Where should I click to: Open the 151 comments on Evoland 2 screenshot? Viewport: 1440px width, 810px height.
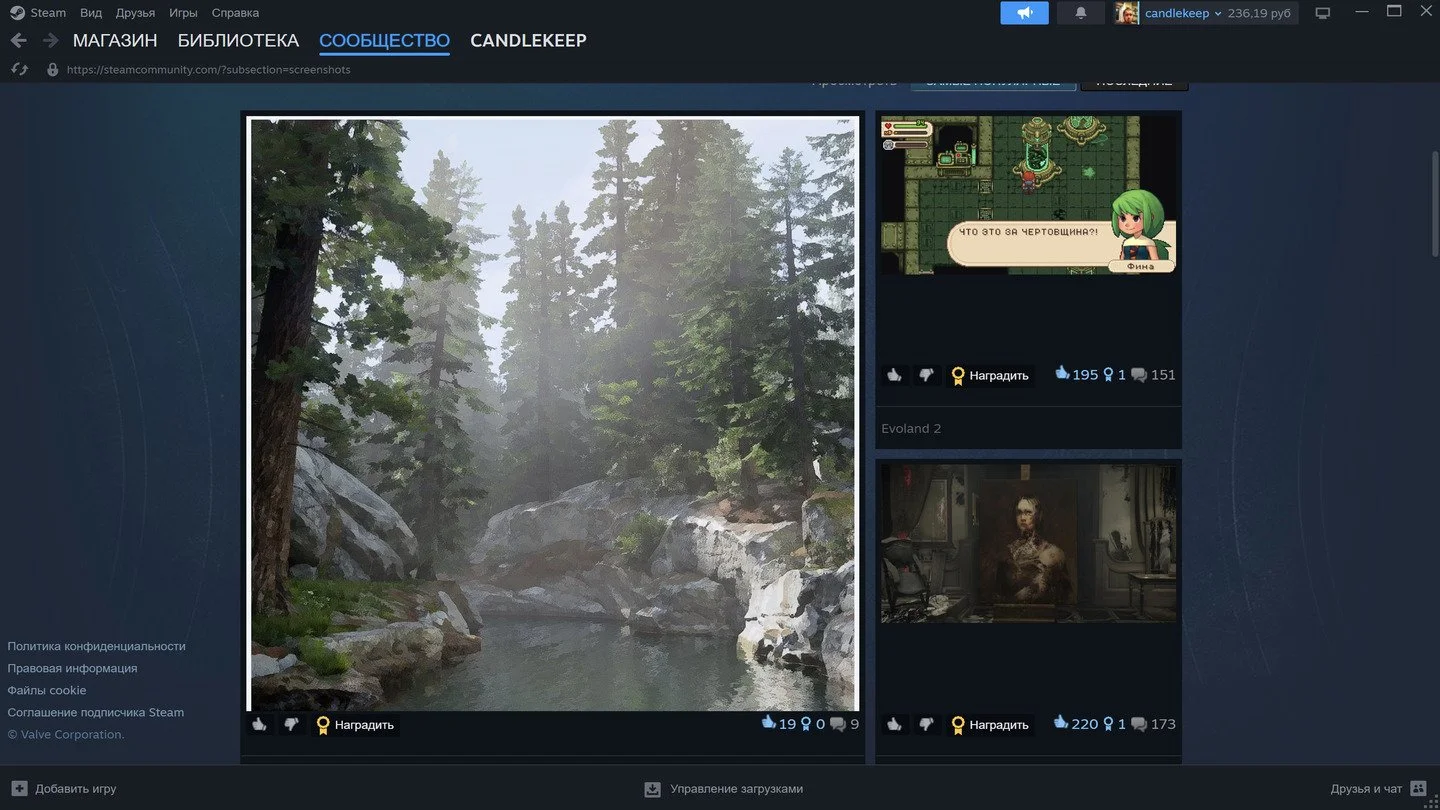coord(1153,375)
